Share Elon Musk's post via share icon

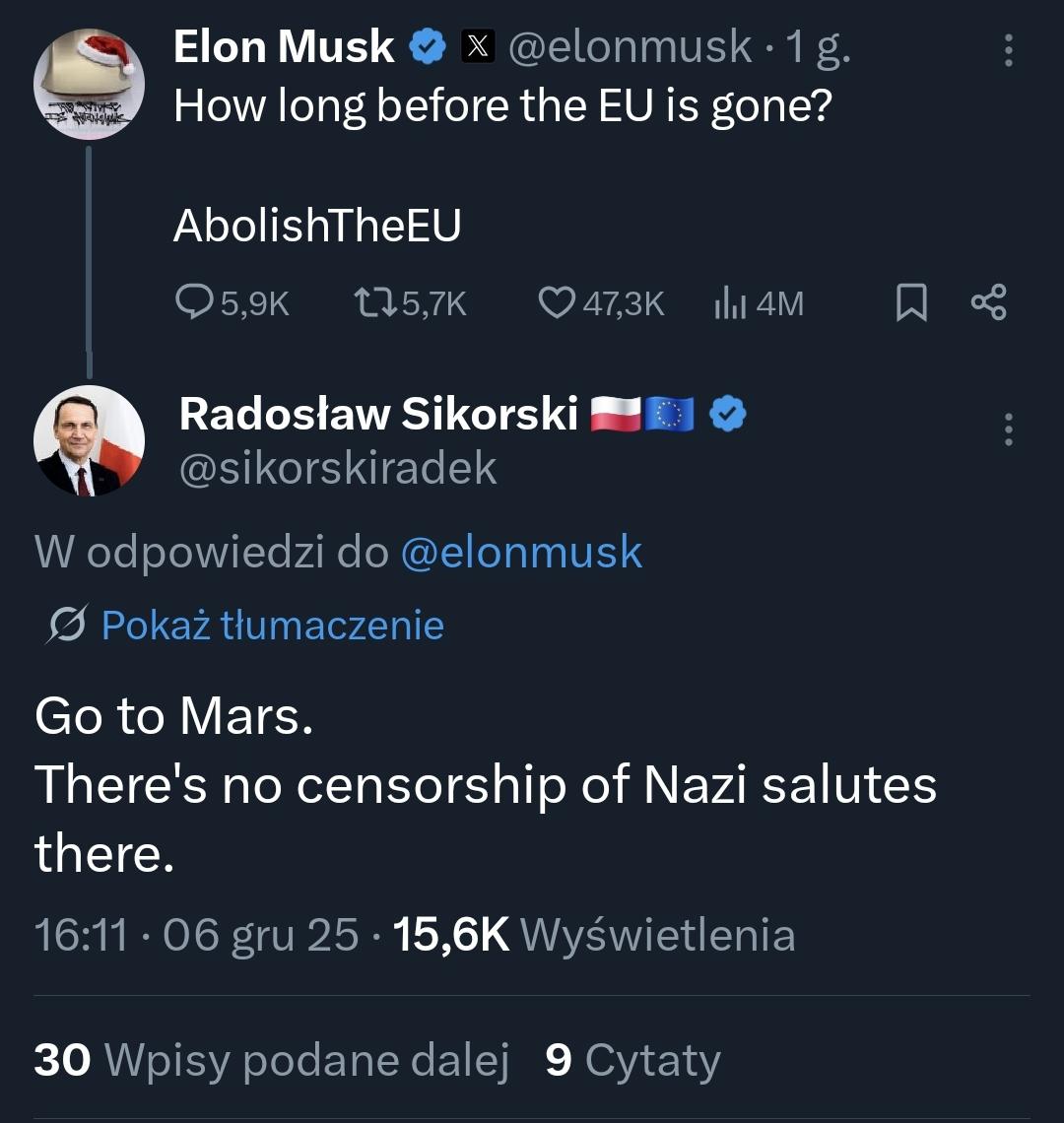[989, 302]
